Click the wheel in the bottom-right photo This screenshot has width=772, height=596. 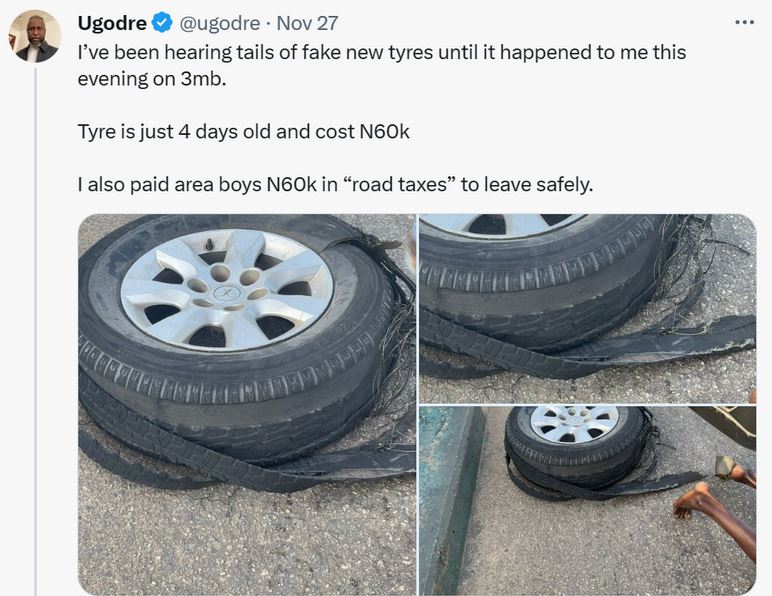pyautogui.click(x=574, y=442)
